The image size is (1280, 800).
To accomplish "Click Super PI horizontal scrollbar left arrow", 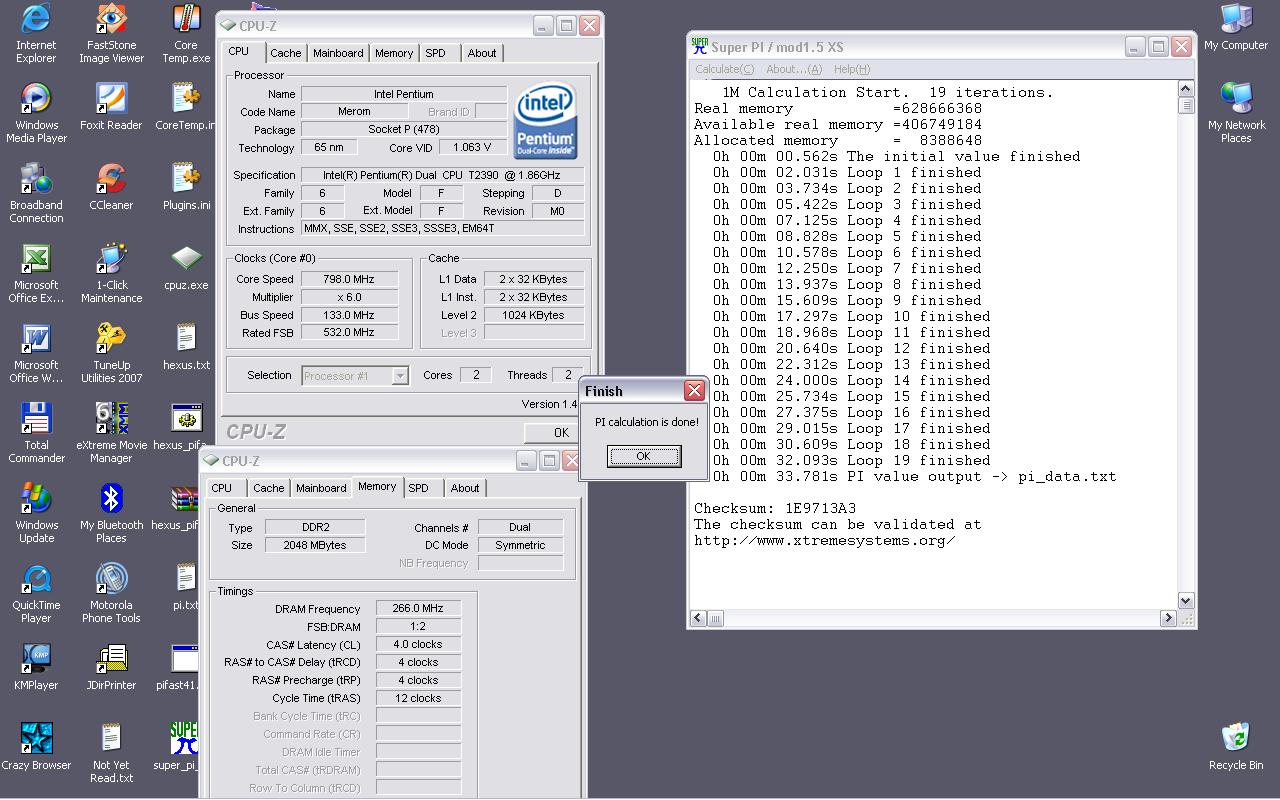I will (698, 619).
